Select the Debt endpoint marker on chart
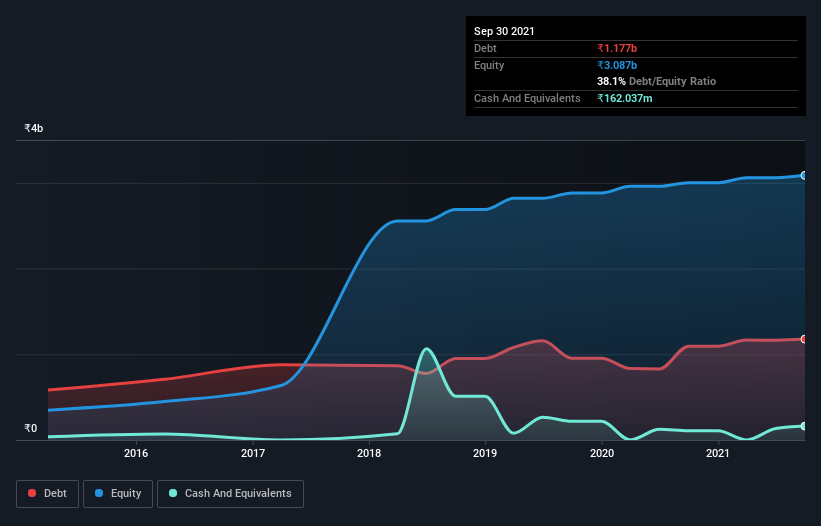Viewport: 821px width, 526px height. (804, 339)
